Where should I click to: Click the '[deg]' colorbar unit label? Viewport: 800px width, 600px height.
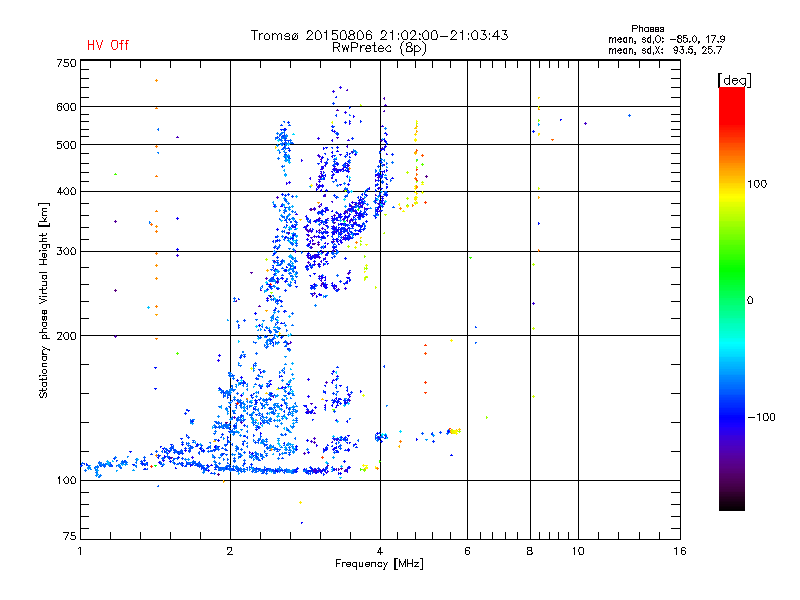(x=734, y=80)
